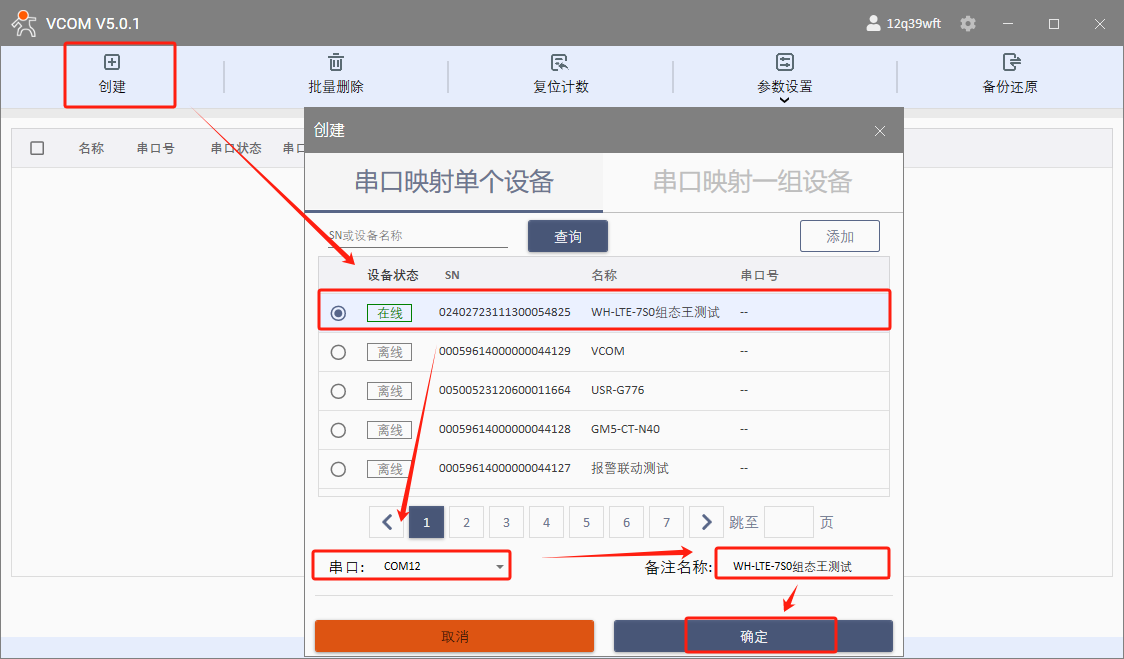The width and height of the screenshot is (1124, 659).
Task: Open the 参数设置 parameter settings icon
Action: click(785, 63)
